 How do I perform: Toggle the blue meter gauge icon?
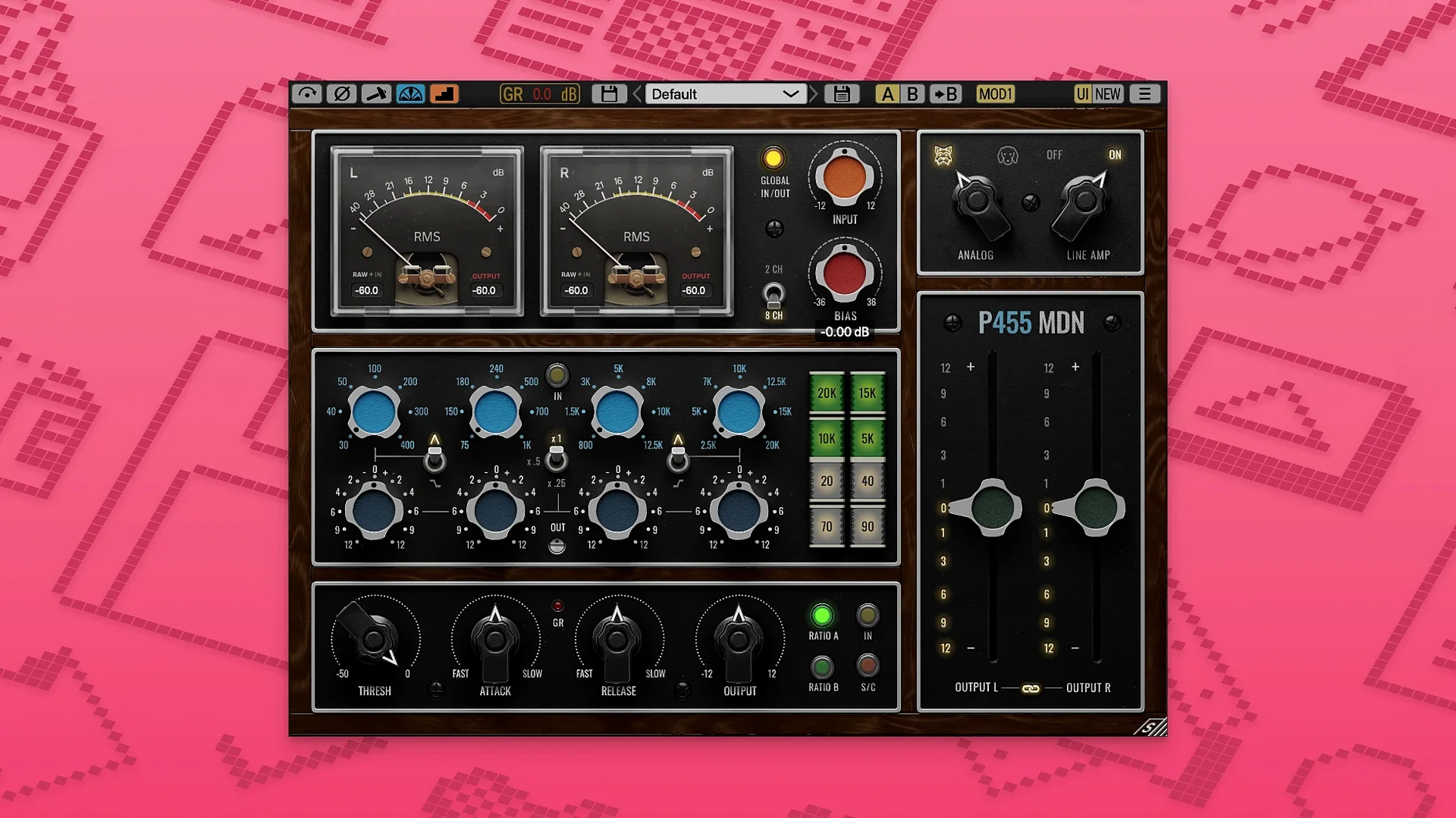click(x=411, y=94)
